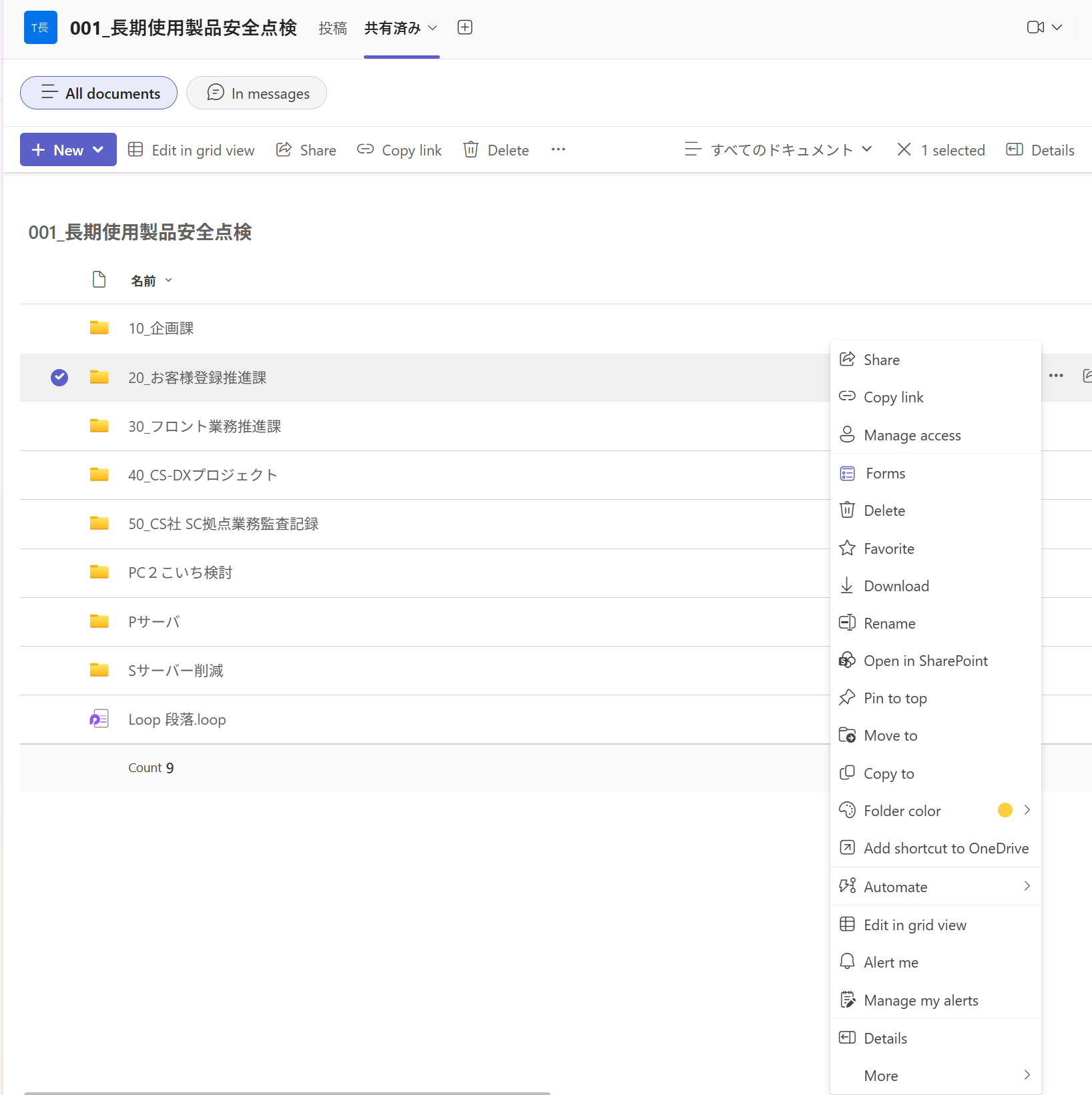Select Rename from the context menu
The width and height of the screenshot is (1092, 1095).
click(x=936, y=623)
